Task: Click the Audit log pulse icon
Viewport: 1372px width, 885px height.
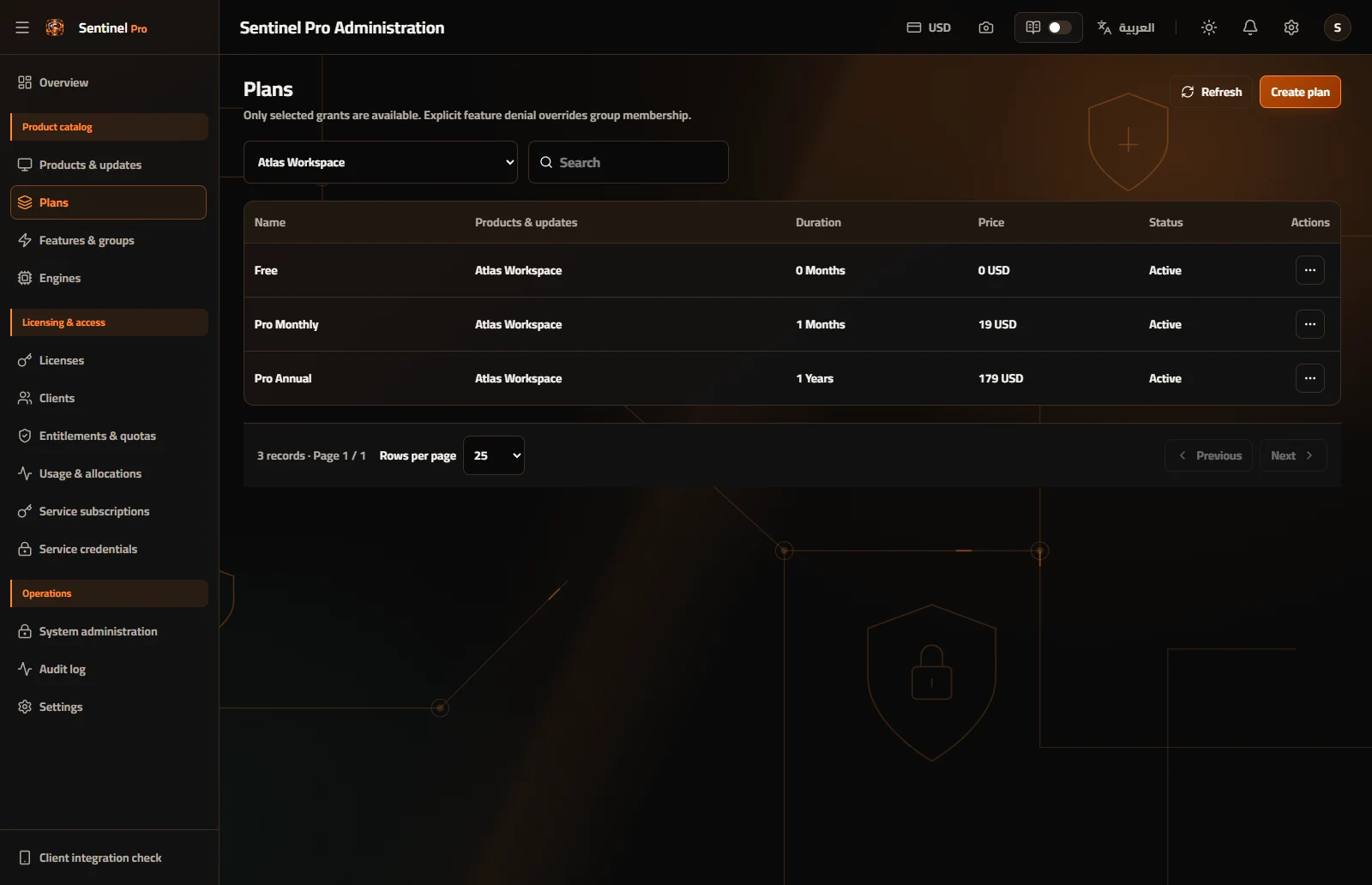Action: click(x=25, y=669)
